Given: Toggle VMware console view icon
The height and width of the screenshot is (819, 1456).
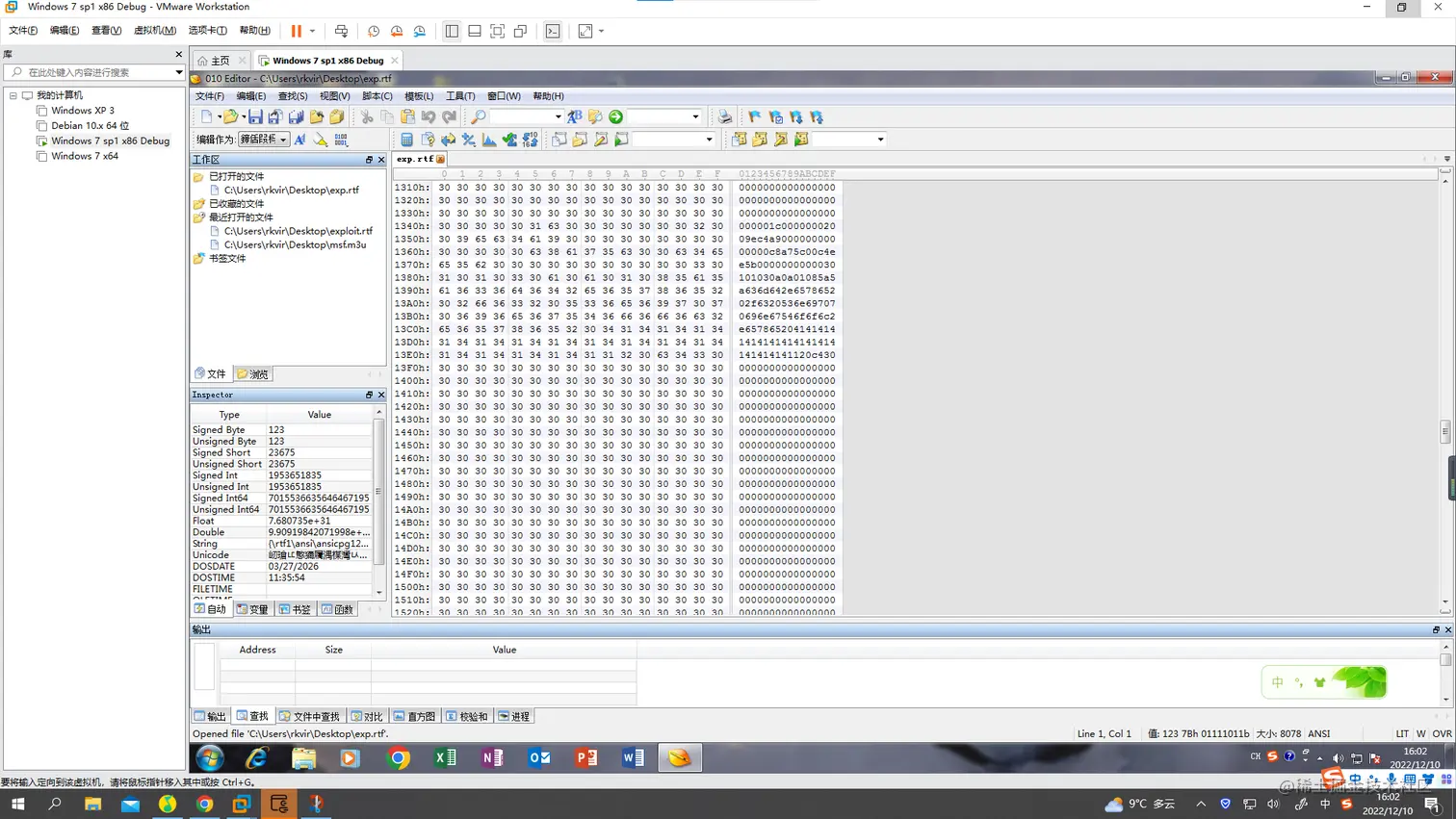Looking at the screenshot, I should click(x=553, y=31).
